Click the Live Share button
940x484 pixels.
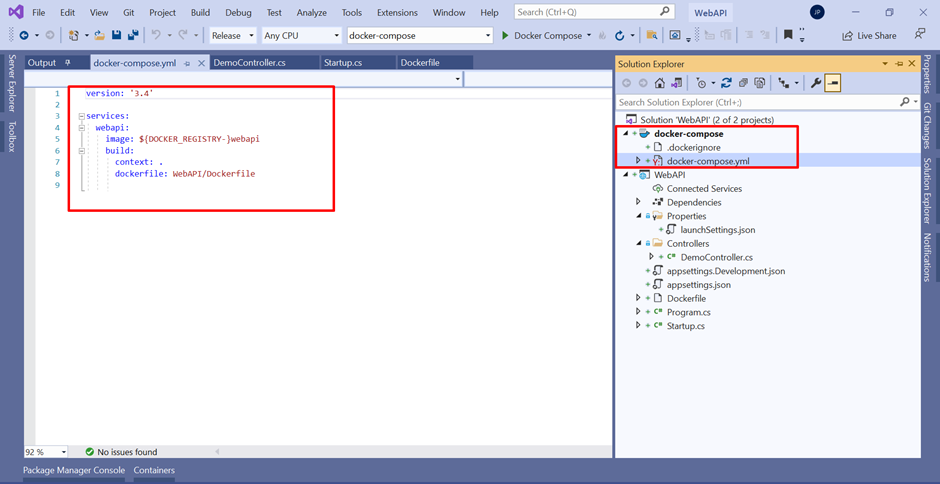[x=869, y=36]
